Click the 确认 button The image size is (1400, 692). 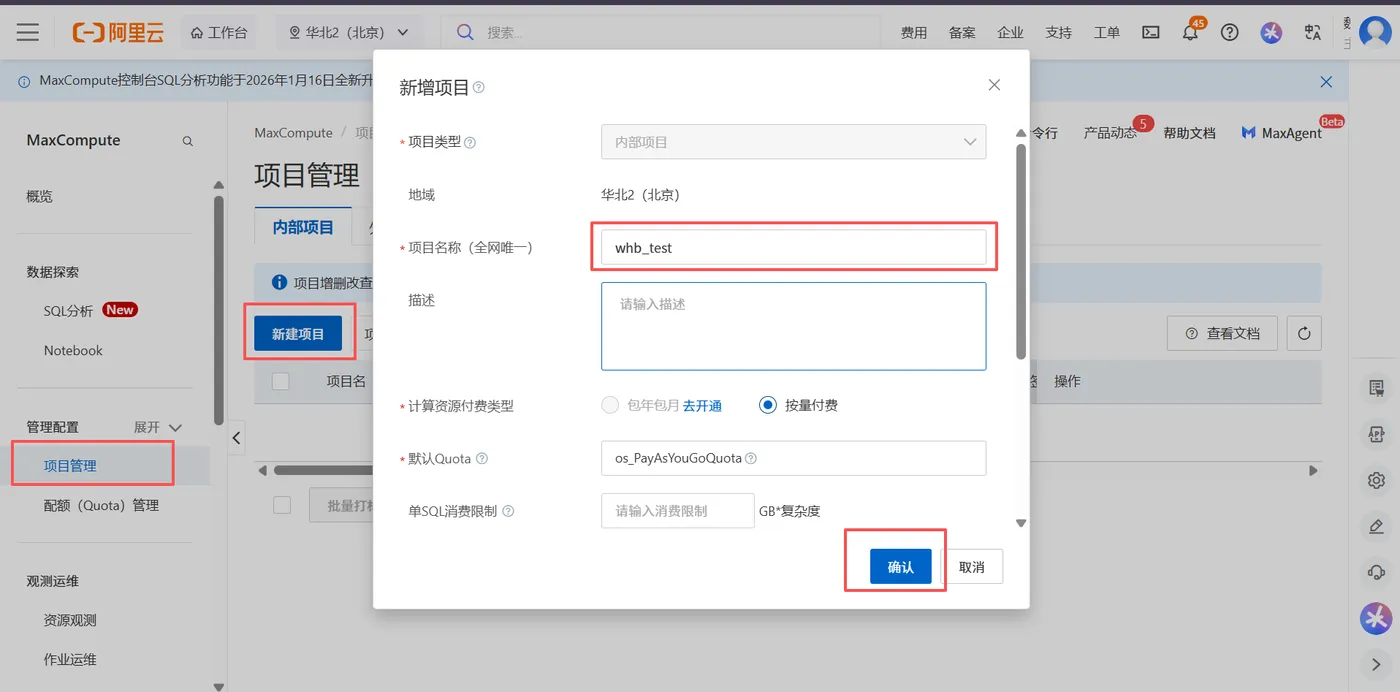(x=901, y=567)
